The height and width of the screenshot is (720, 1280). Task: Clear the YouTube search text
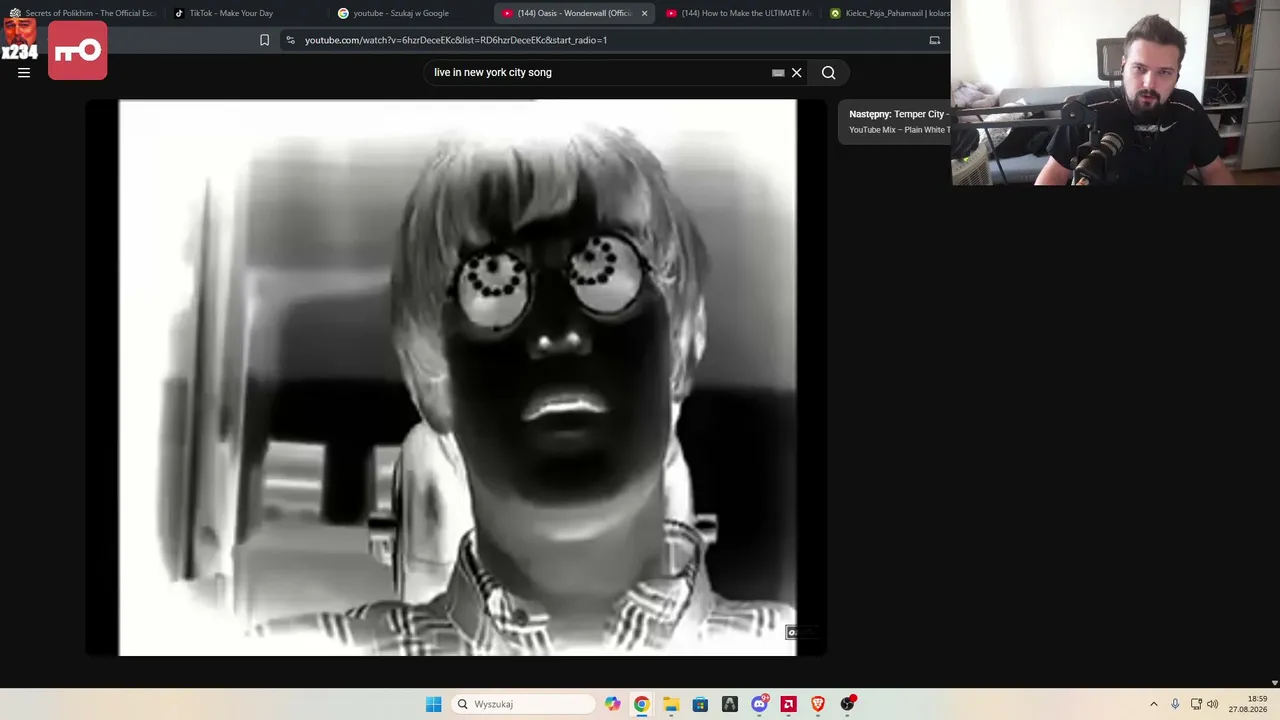(x=797, y=72)
